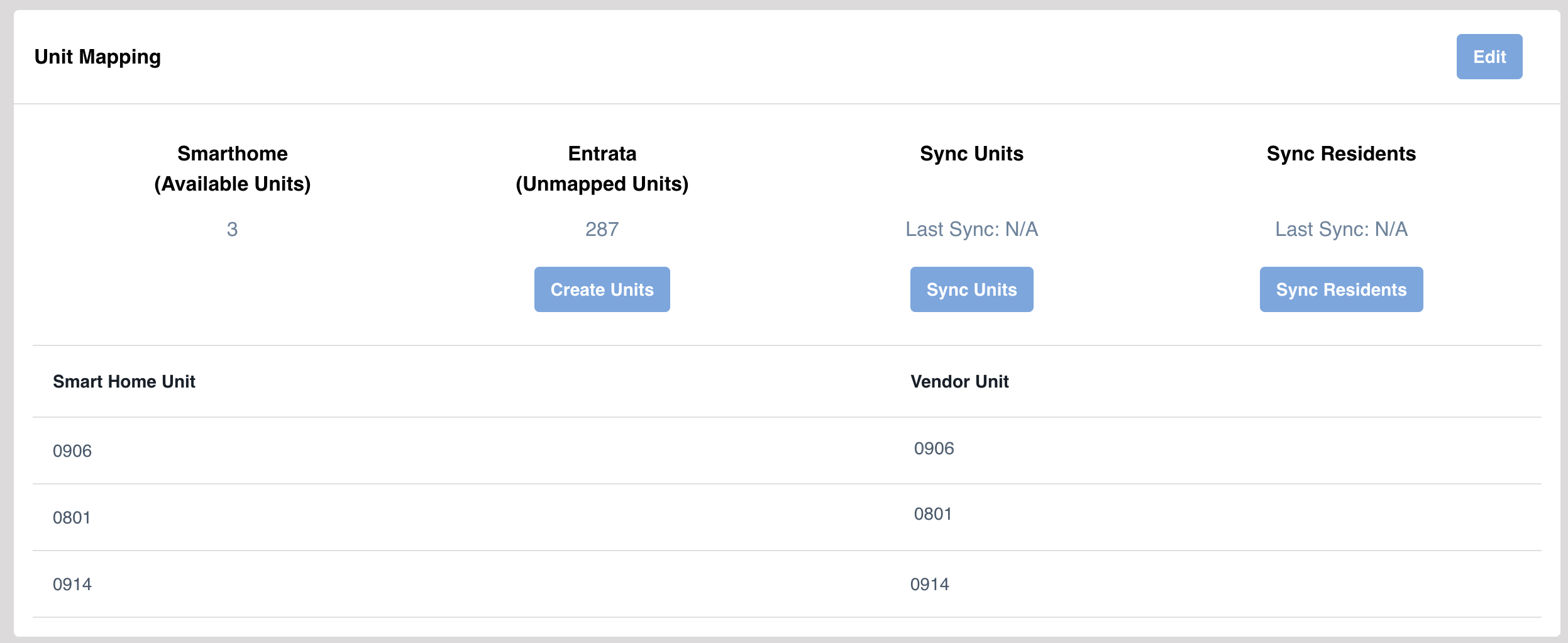Click the Entrata unmapped units count 287
Screen dimensions: 1568x643
pyautogui.click(x=602, y=229)
